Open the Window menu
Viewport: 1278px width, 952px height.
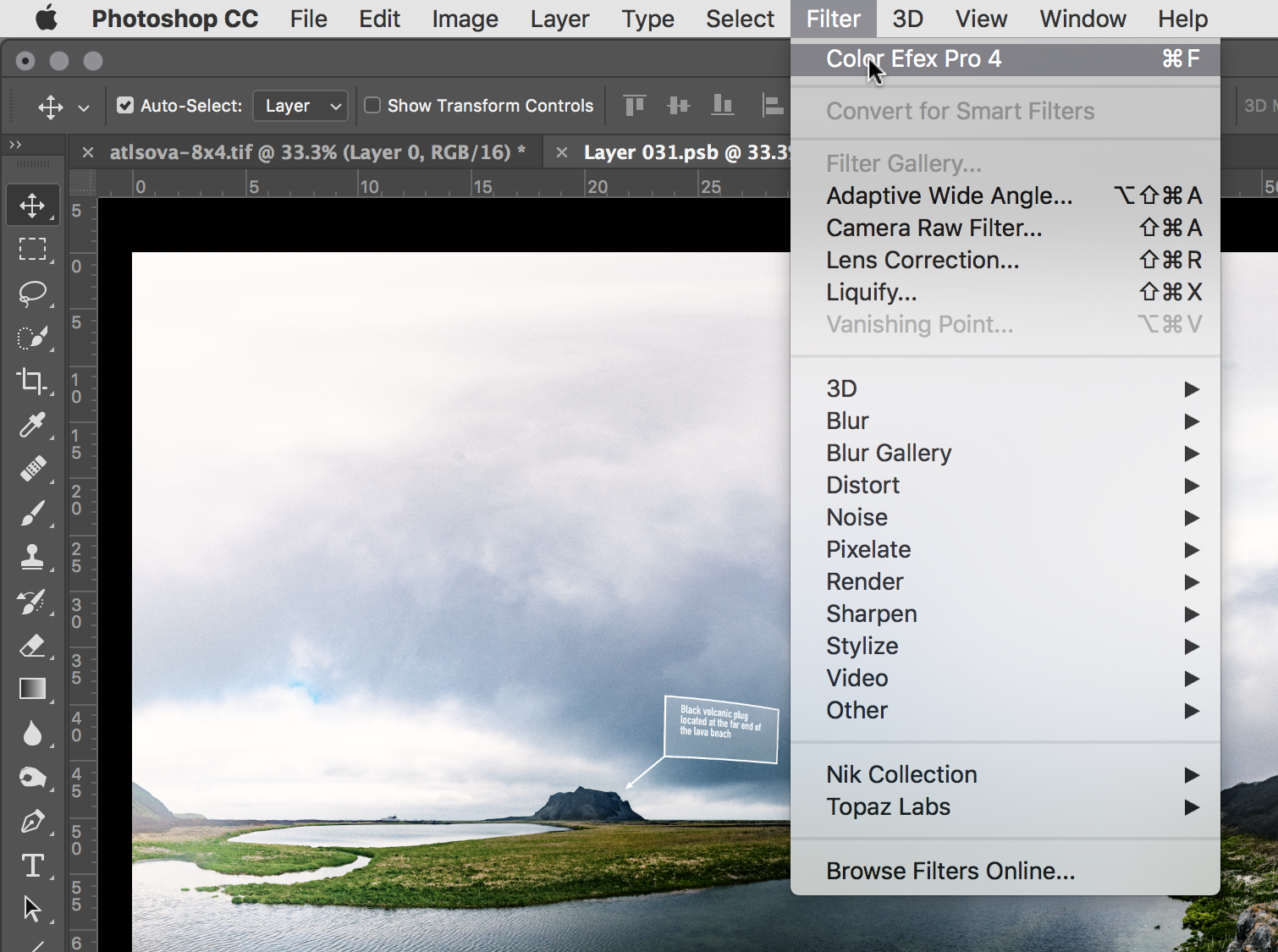tap(1082, 19)
